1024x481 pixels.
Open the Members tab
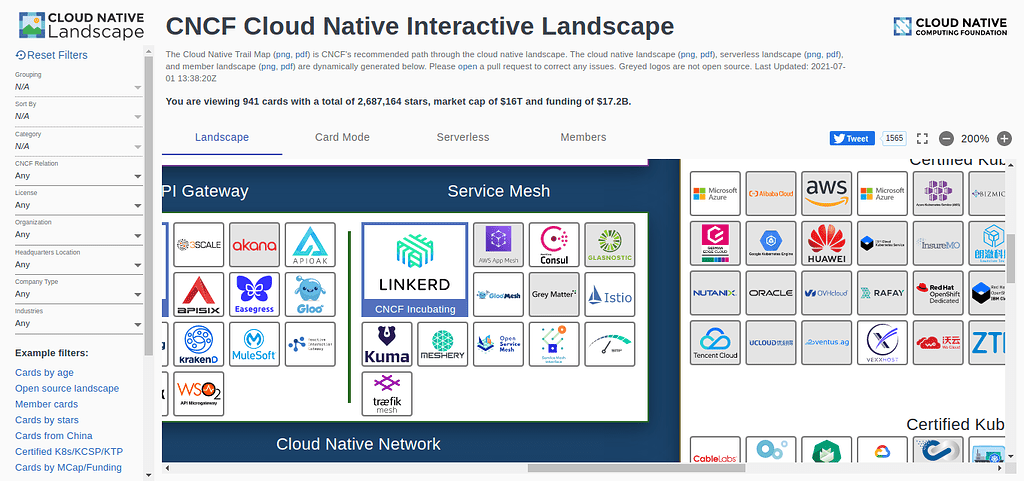click(x=583, y=137)
